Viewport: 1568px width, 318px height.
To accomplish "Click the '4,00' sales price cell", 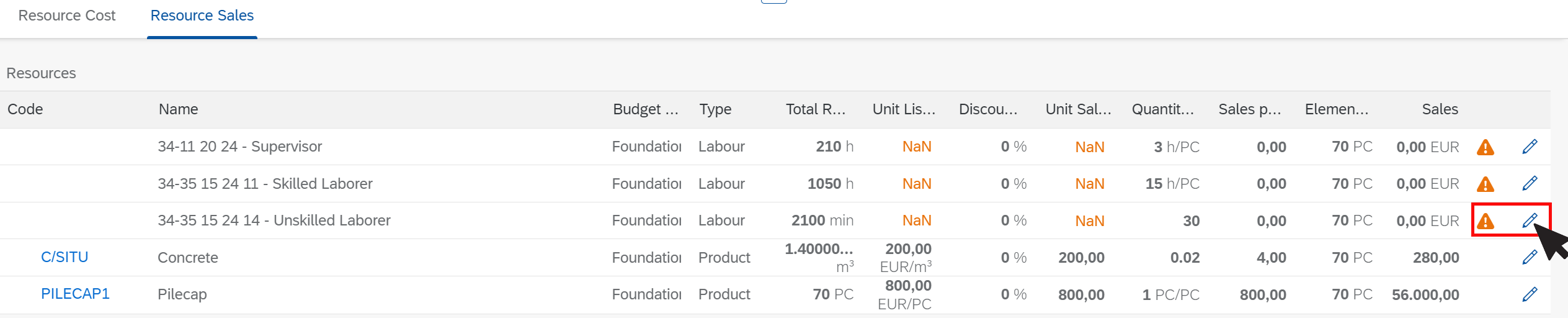I will 1271,258.
